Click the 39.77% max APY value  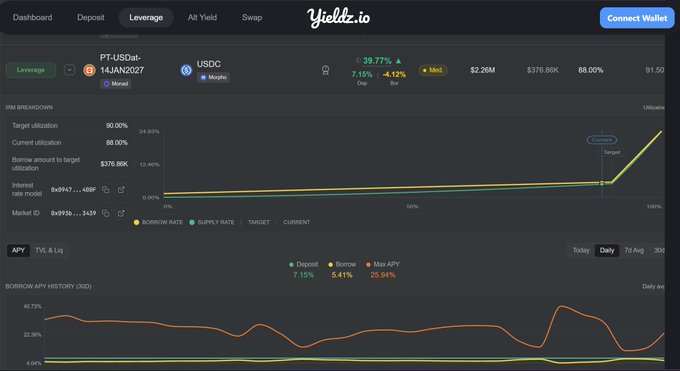point(377,61)
